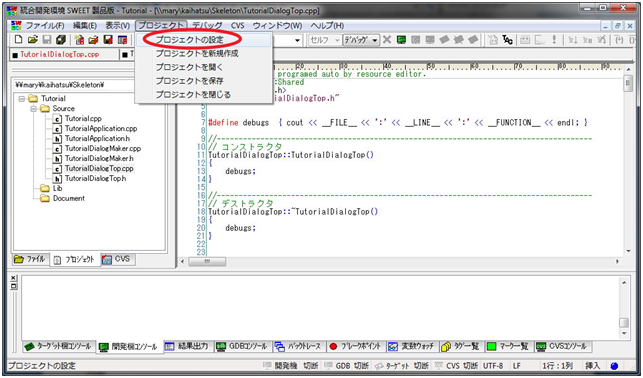Screen dimensions: 643x378
Task: Click the X stop icon beside the デバッグ dropdown
Action: tap(387, 40)
